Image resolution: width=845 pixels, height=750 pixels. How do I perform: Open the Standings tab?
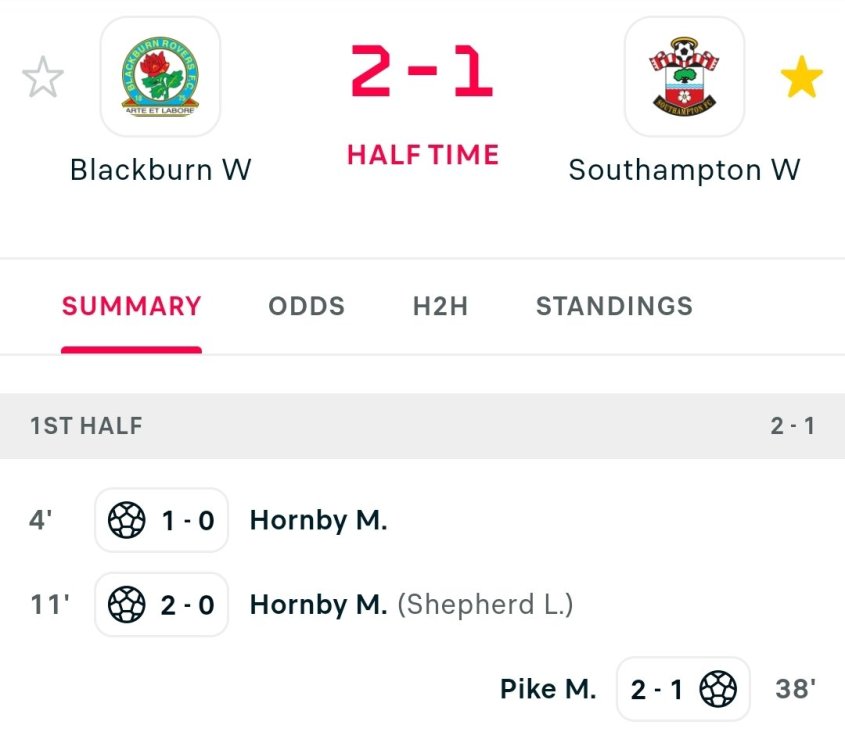pos(614,306)
